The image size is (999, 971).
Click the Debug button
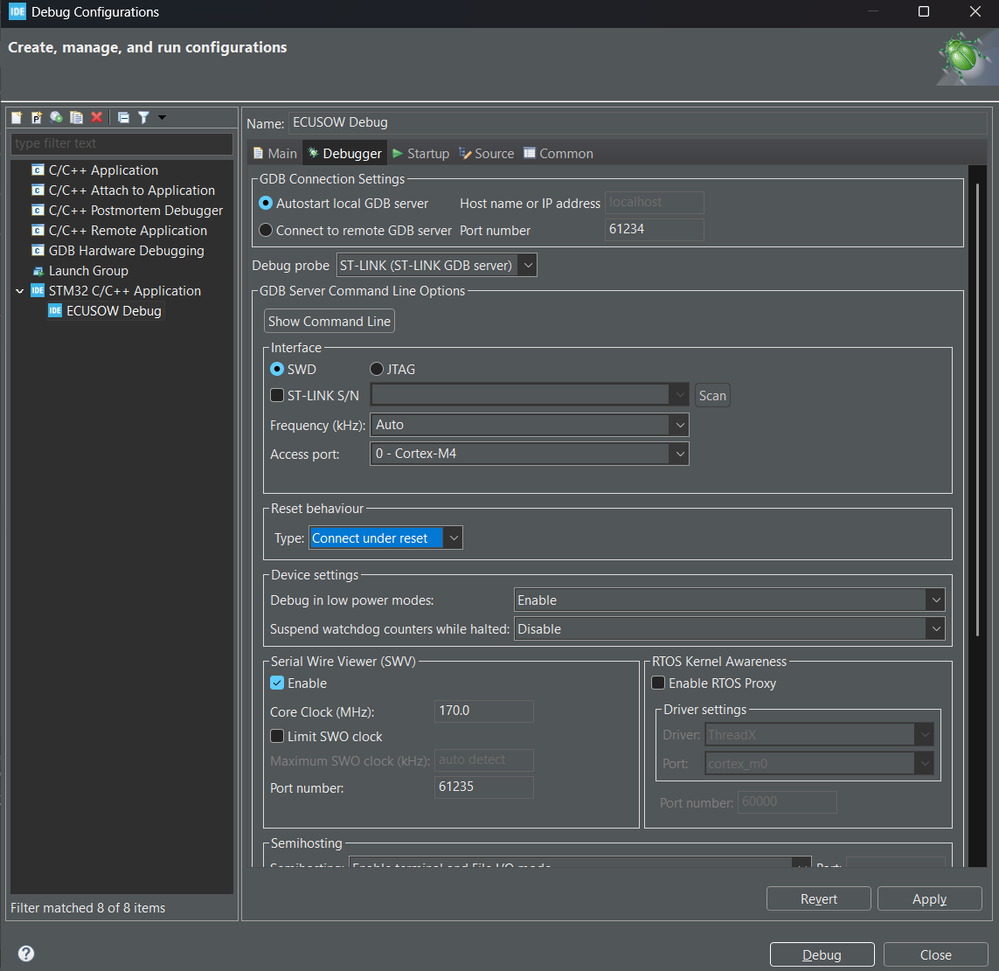point(822,954)
